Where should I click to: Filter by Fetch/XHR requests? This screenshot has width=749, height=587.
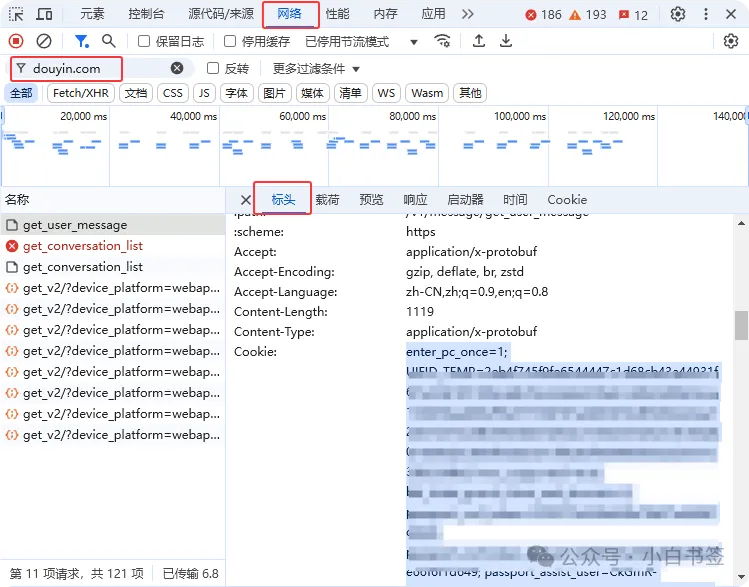click(x=81, y=93)
